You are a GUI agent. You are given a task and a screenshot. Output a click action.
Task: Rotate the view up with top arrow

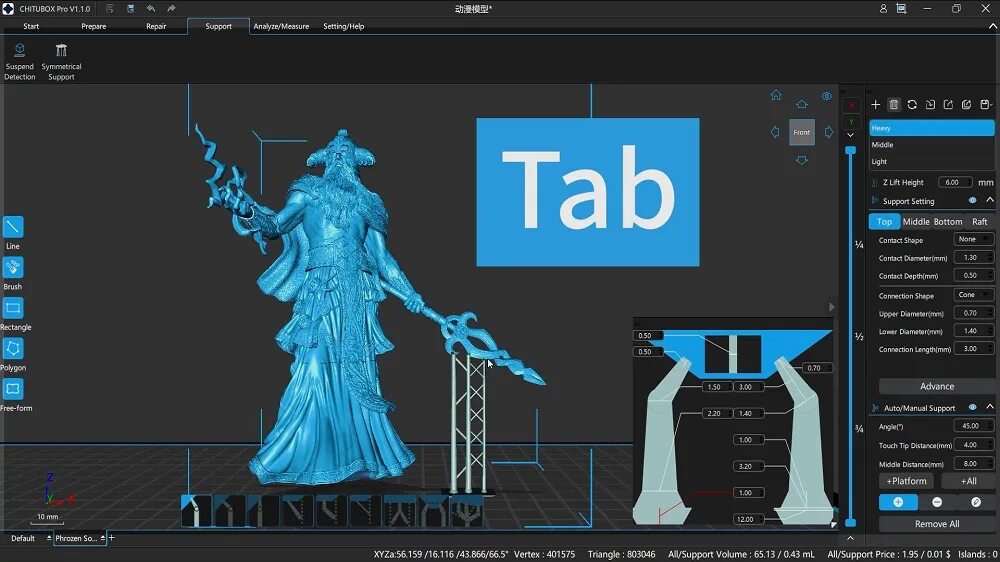pos(802,104)
